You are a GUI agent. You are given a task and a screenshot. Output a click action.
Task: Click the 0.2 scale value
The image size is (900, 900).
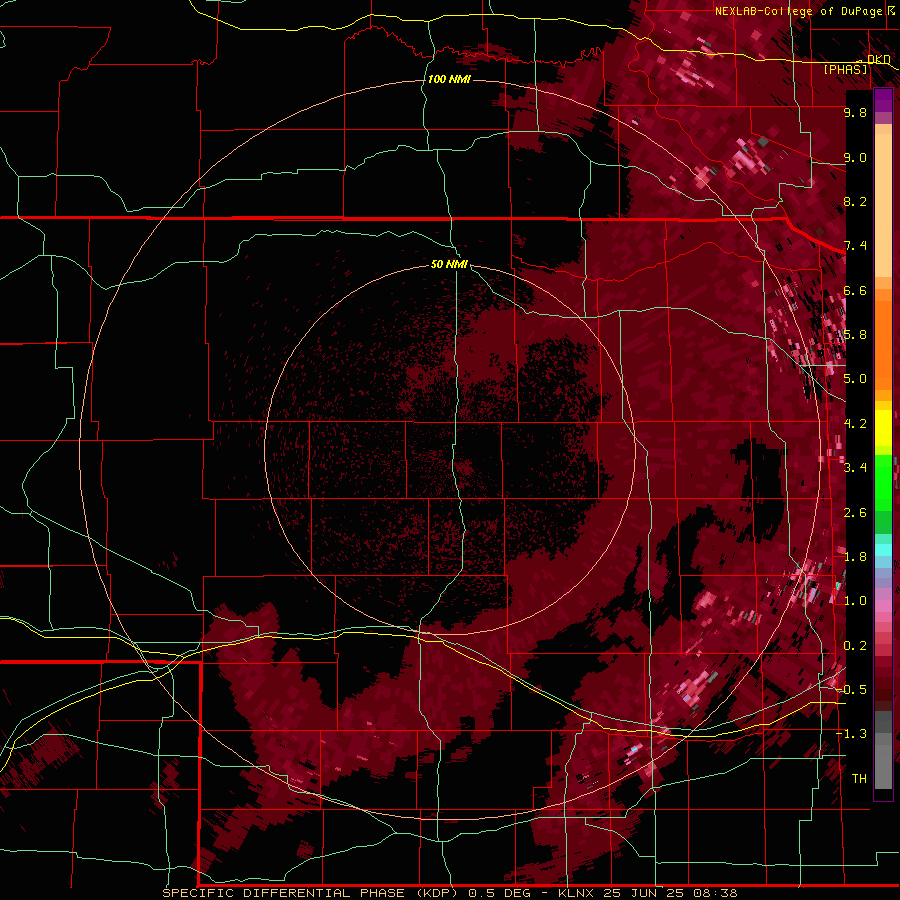click(x=855, y=646)
